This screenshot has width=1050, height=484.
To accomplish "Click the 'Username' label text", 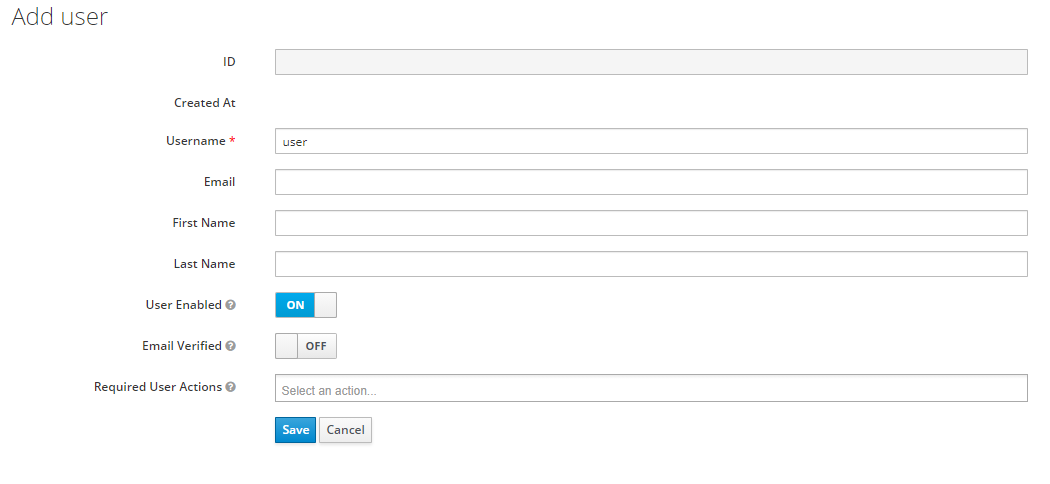I will [195, 141].
